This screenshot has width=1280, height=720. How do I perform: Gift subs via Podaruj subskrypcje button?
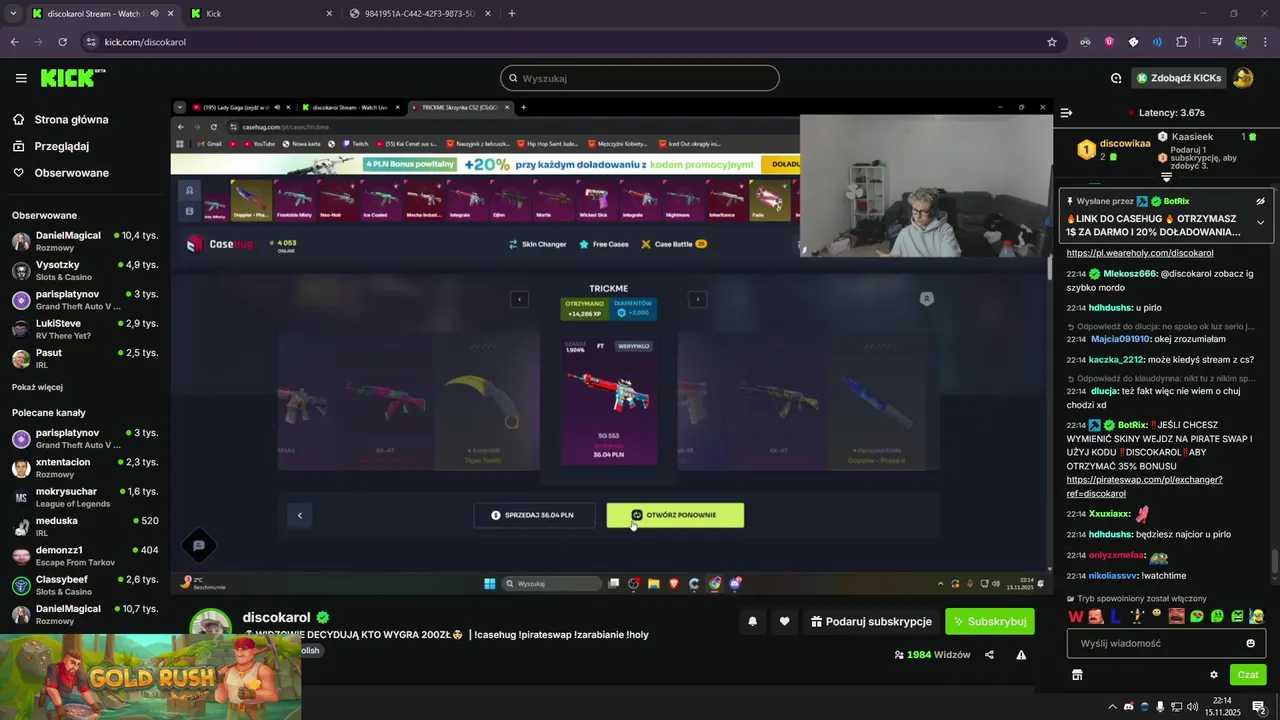871,621
